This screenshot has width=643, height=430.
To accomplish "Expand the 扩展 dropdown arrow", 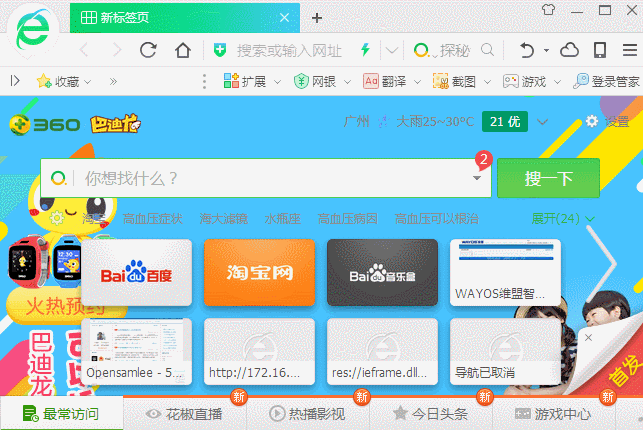I will pyautogui.click(x=277, y=82).
